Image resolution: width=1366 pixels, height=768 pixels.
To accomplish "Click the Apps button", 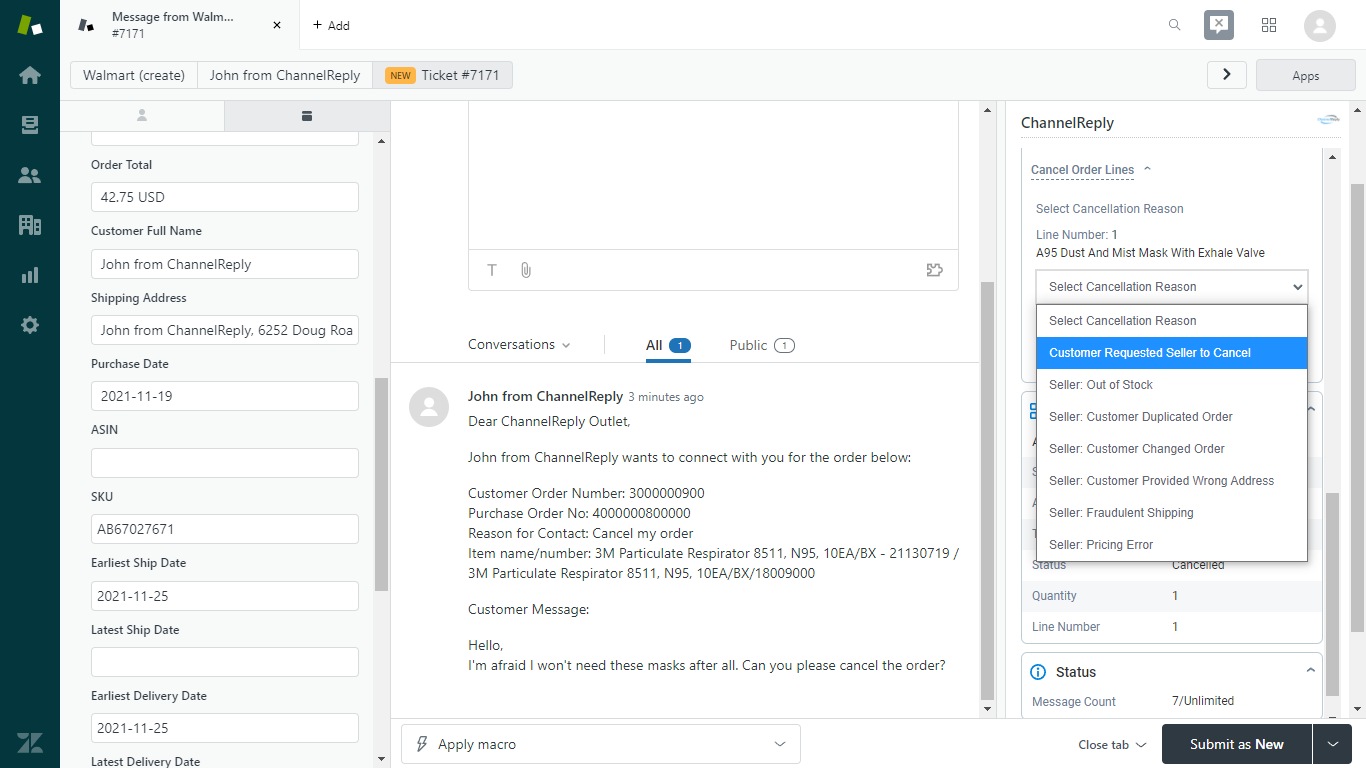I will (1306, 75).
